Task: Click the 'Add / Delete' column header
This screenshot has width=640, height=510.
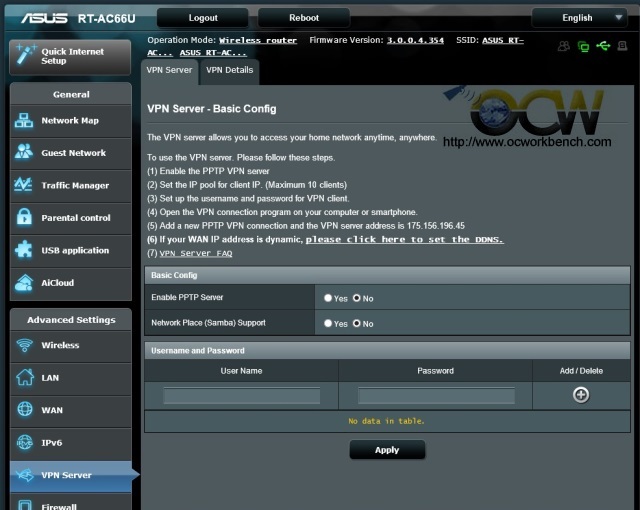Action: pyautogui.click(x=581, y=371)
